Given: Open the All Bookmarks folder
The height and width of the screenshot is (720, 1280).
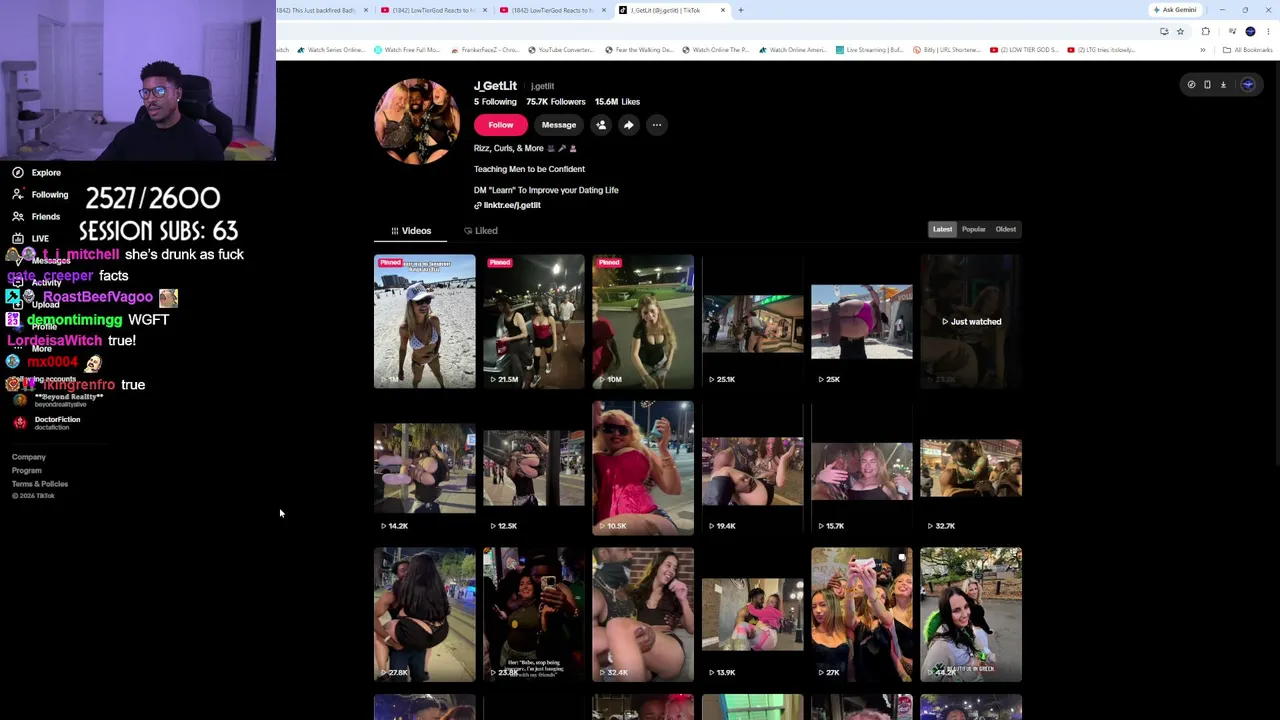Looking at the screenshot, I should pos(1248,50).
